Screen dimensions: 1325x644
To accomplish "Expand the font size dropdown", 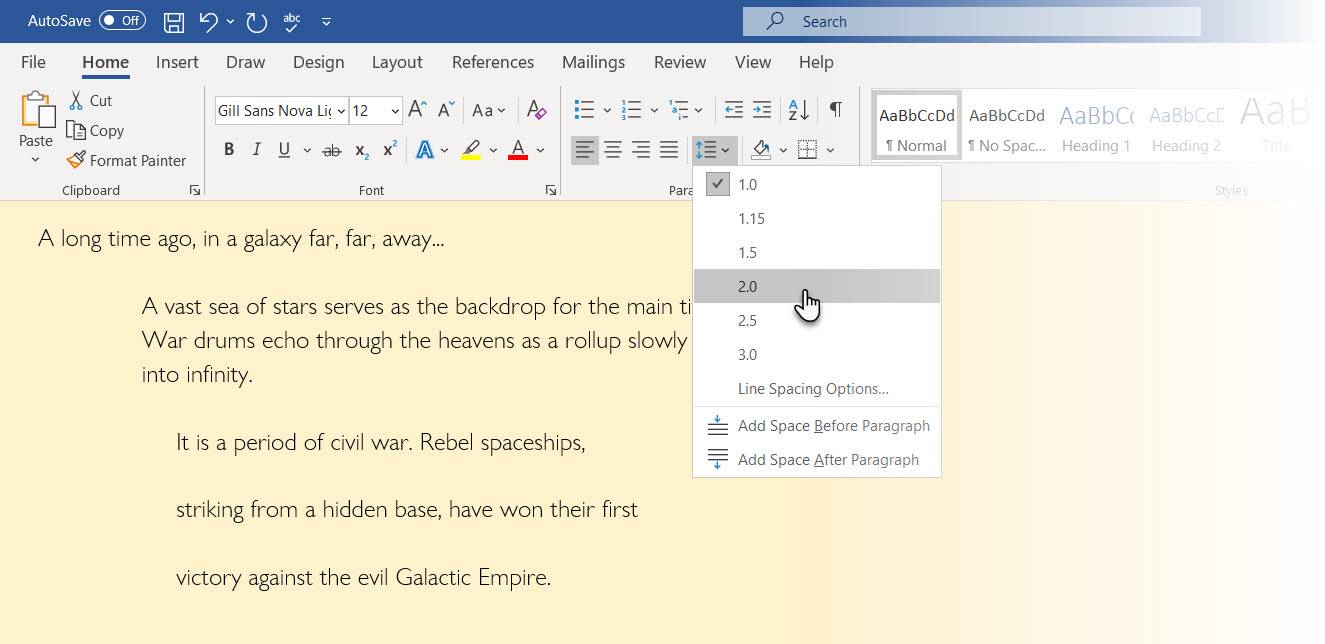I will [x=395, y=111].
